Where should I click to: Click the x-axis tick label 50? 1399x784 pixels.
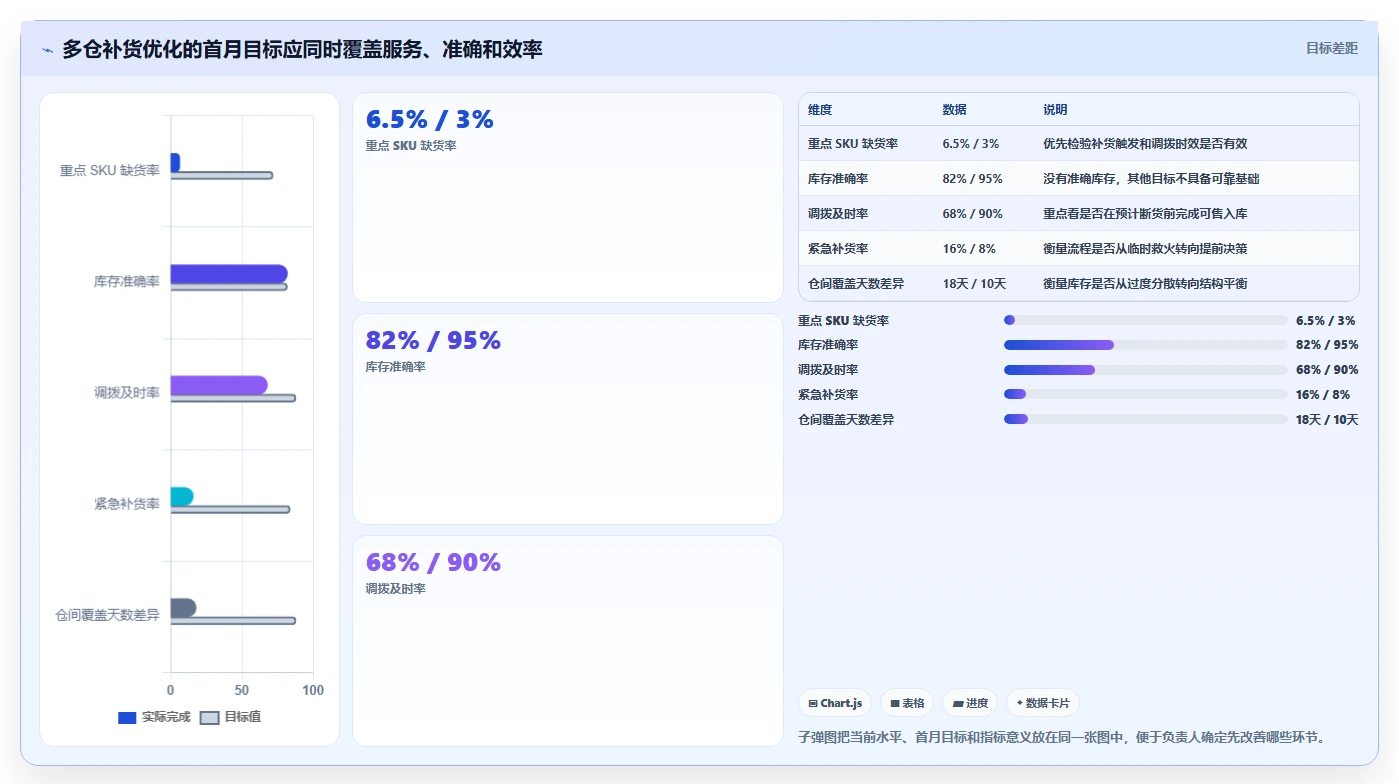[242, 691]
